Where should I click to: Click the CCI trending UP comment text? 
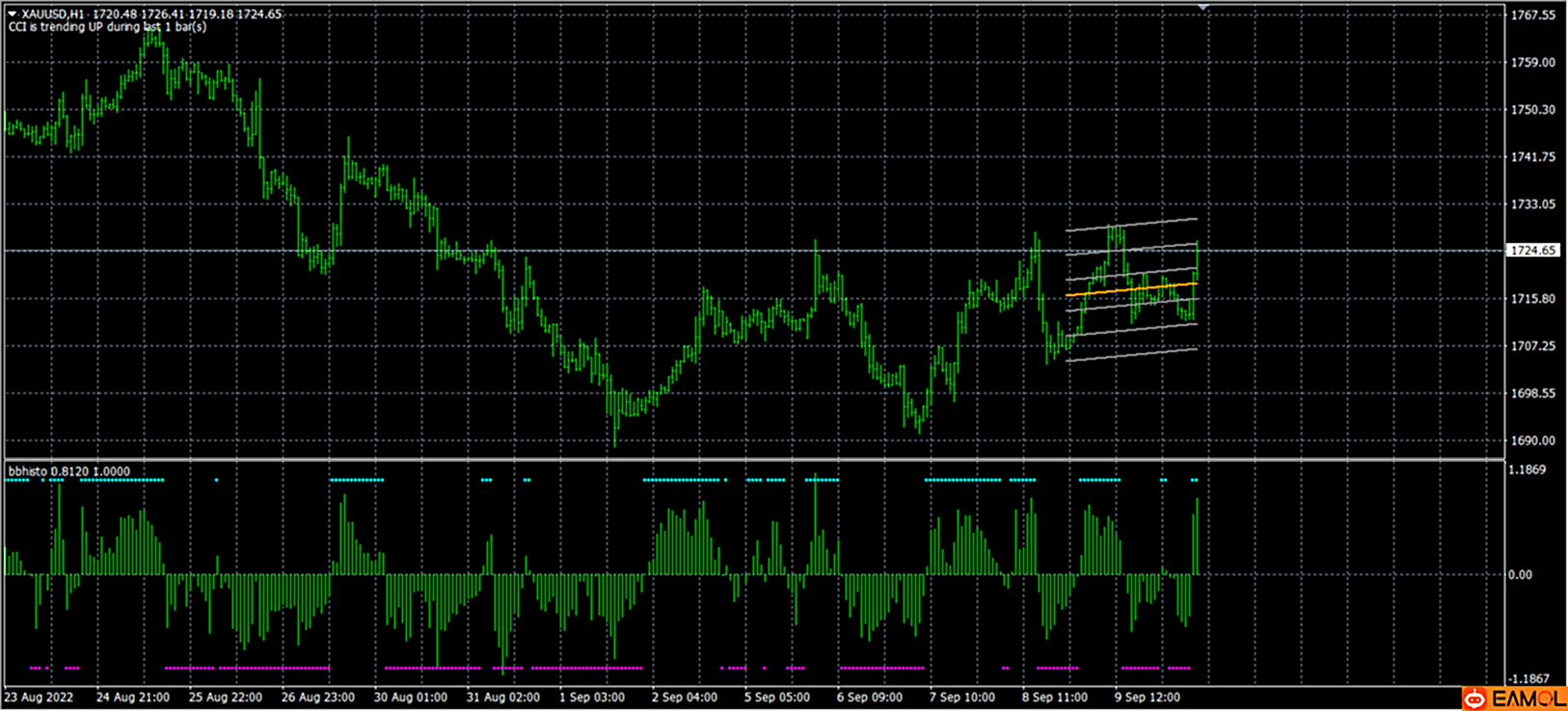tap(107, 27)
